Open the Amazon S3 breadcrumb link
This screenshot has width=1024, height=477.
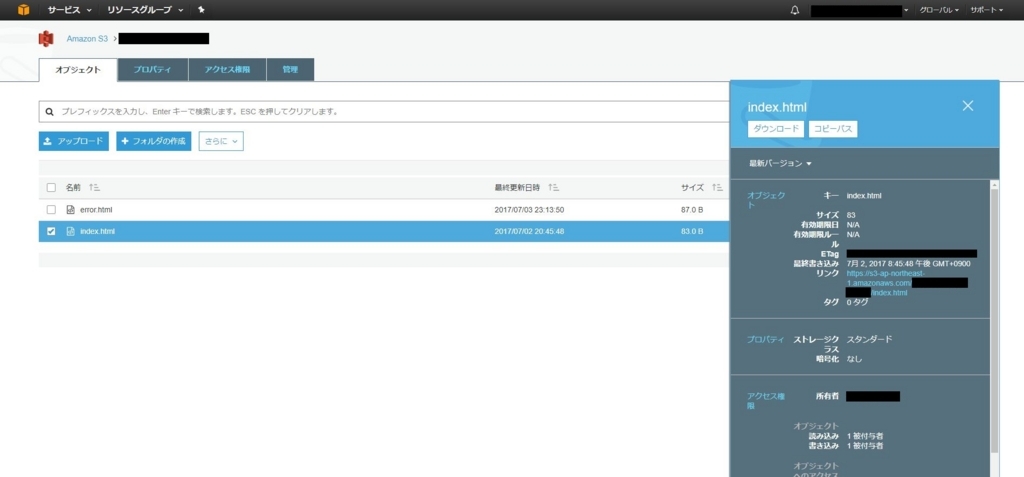click(87, 39)
